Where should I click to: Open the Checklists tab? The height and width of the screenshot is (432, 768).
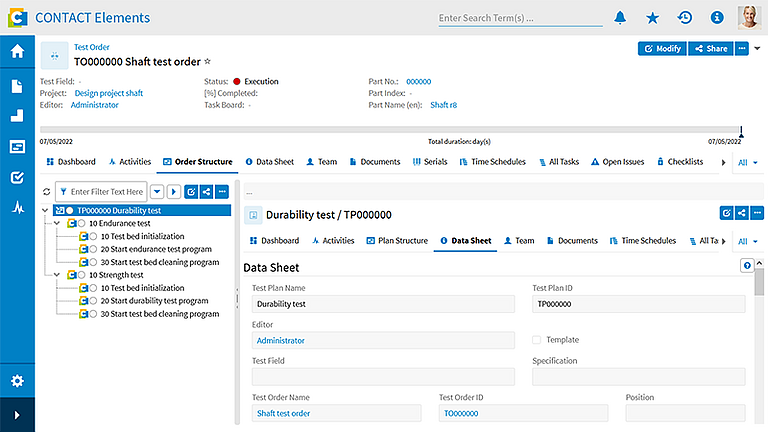pos(680,162)
